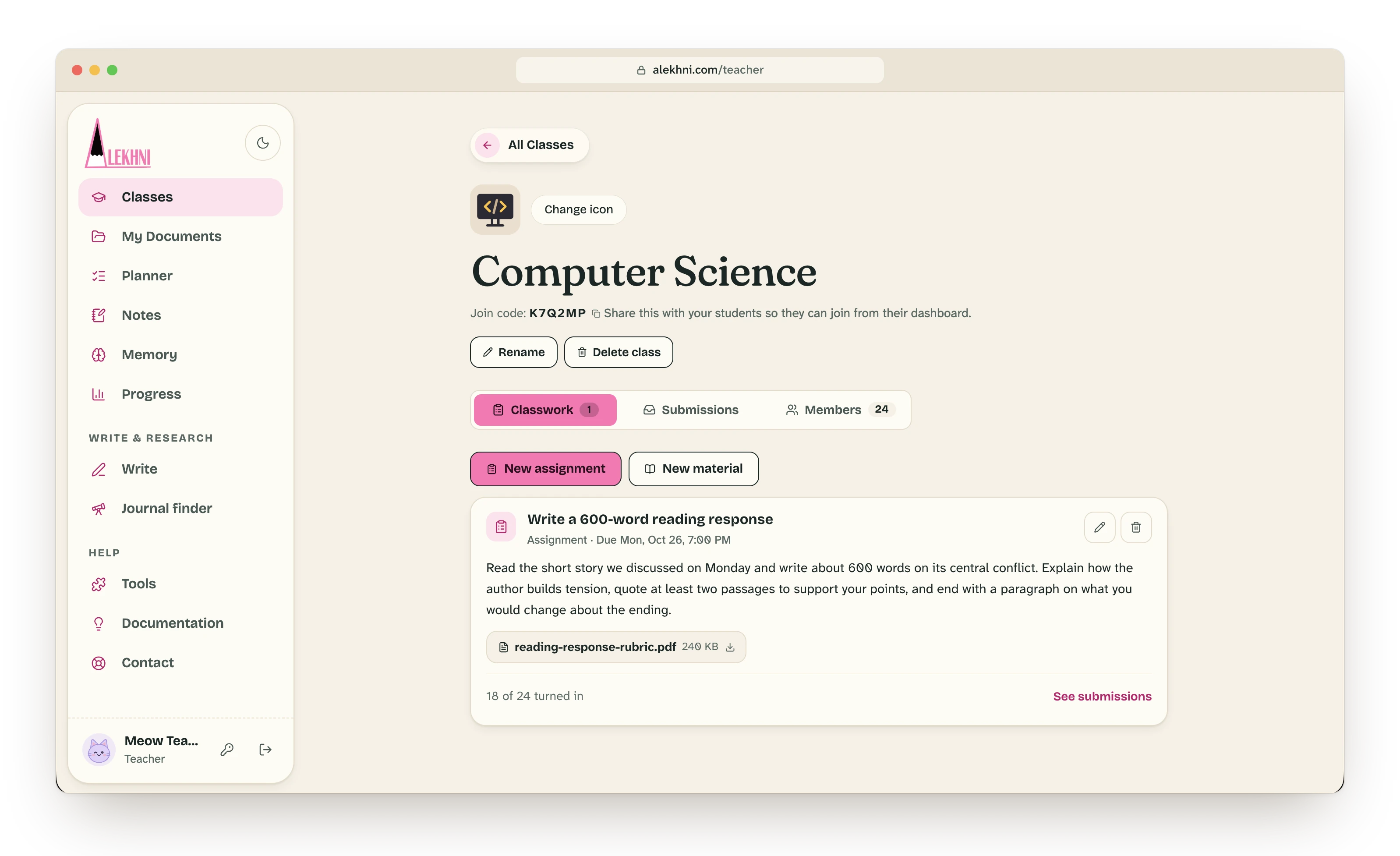Open the Memory section

pos(180,355)
